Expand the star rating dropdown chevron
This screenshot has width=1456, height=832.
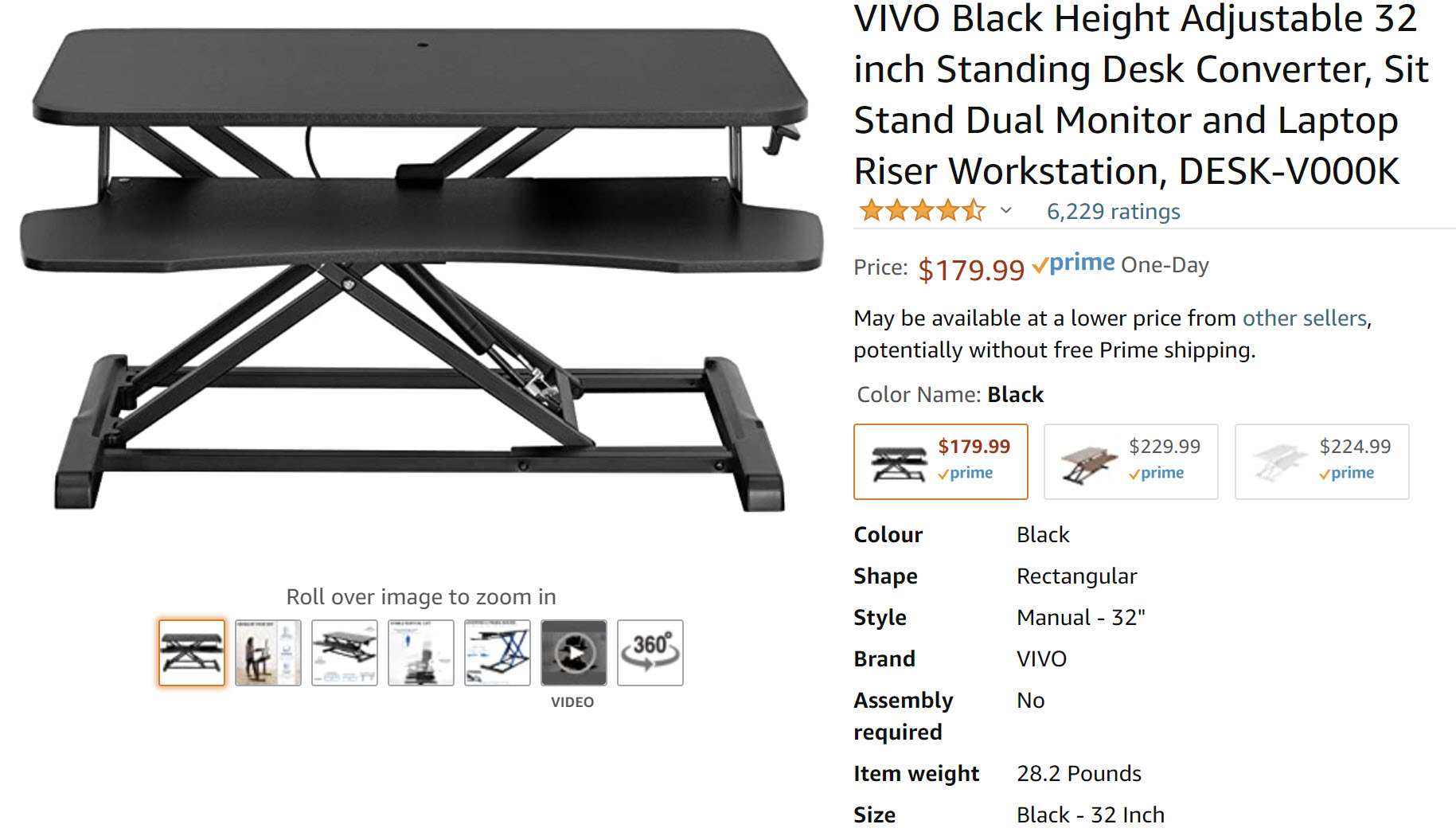[x=1006, y=211]
